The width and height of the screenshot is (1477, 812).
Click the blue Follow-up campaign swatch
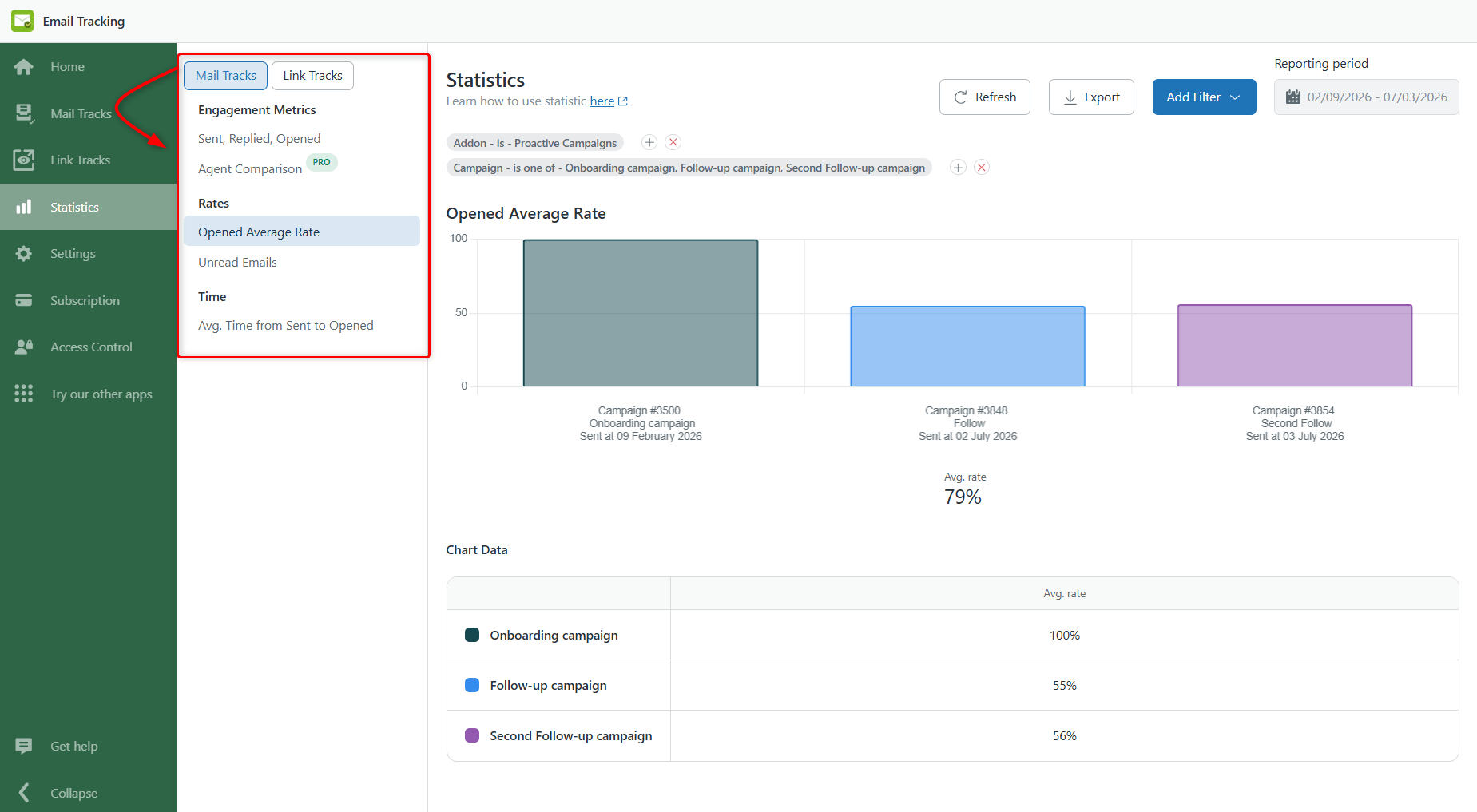click(472, 685)
